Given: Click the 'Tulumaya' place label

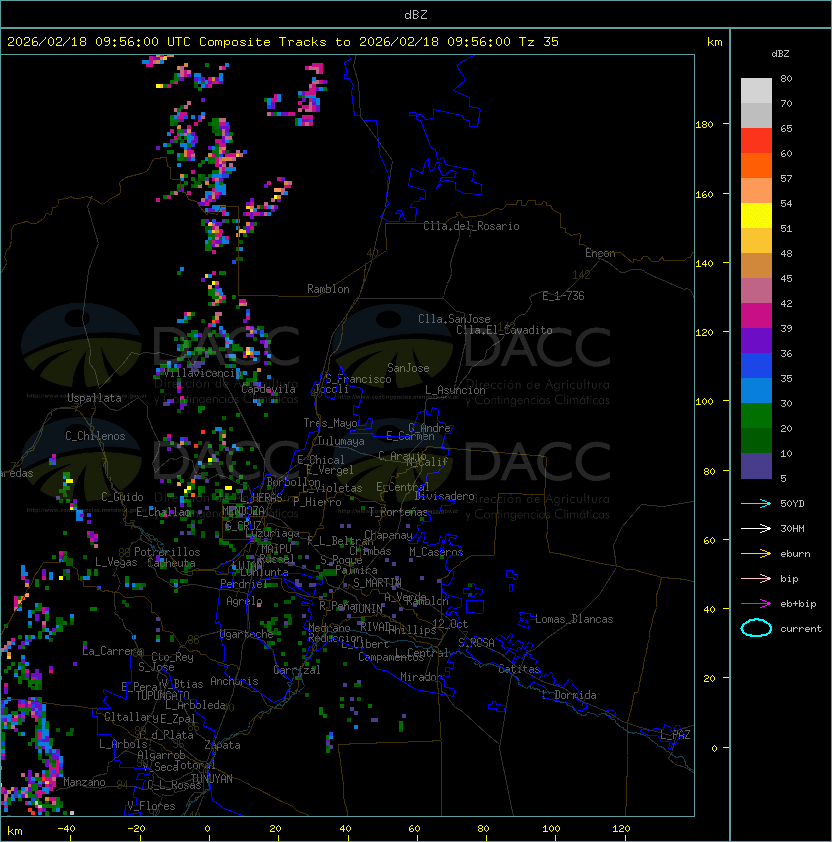Looking at the screenshot, I should [x=341, y=441].
